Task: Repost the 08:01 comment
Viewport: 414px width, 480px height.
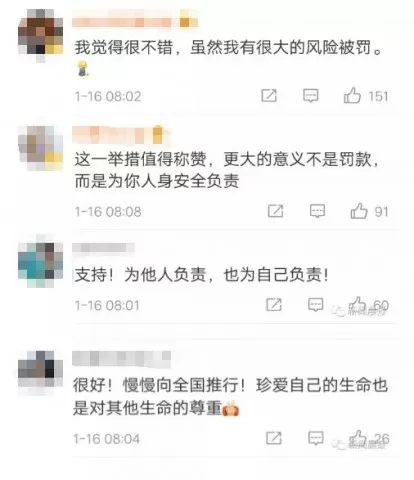Action: (274, 305)
